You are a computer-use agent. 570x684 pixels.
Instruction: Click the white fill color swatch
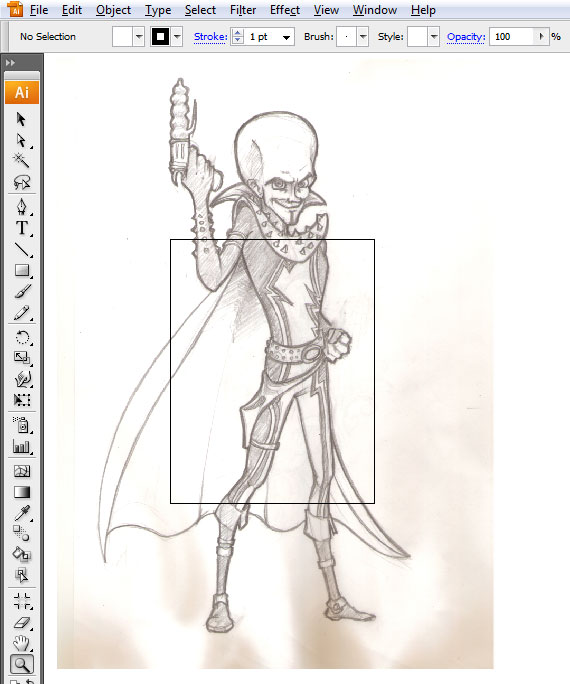(122, 37)
